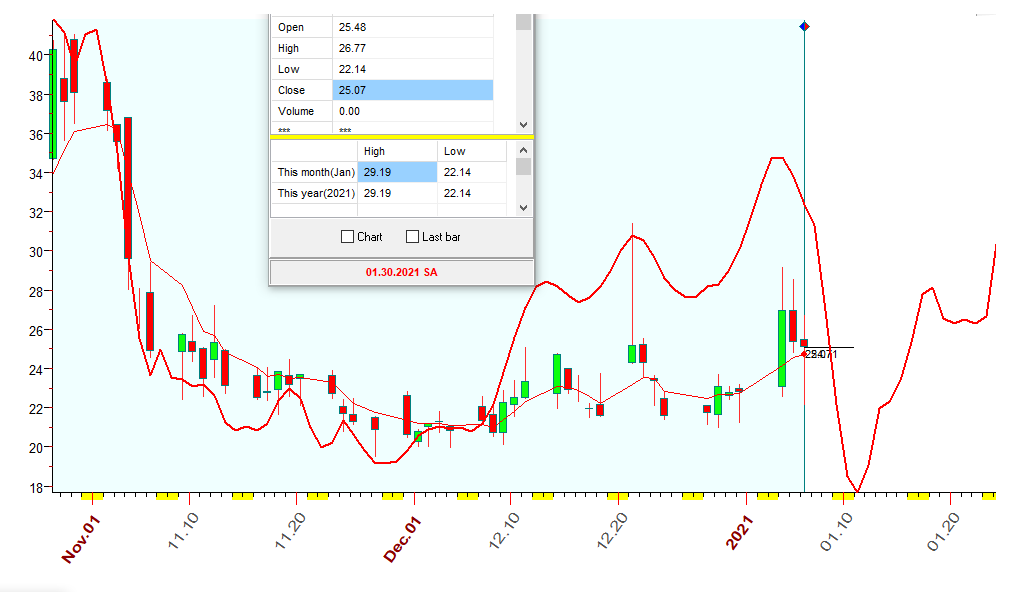Click the Nov.01 date label on axis
Viewport: 1013px width, 592px height.
(82, 539)
